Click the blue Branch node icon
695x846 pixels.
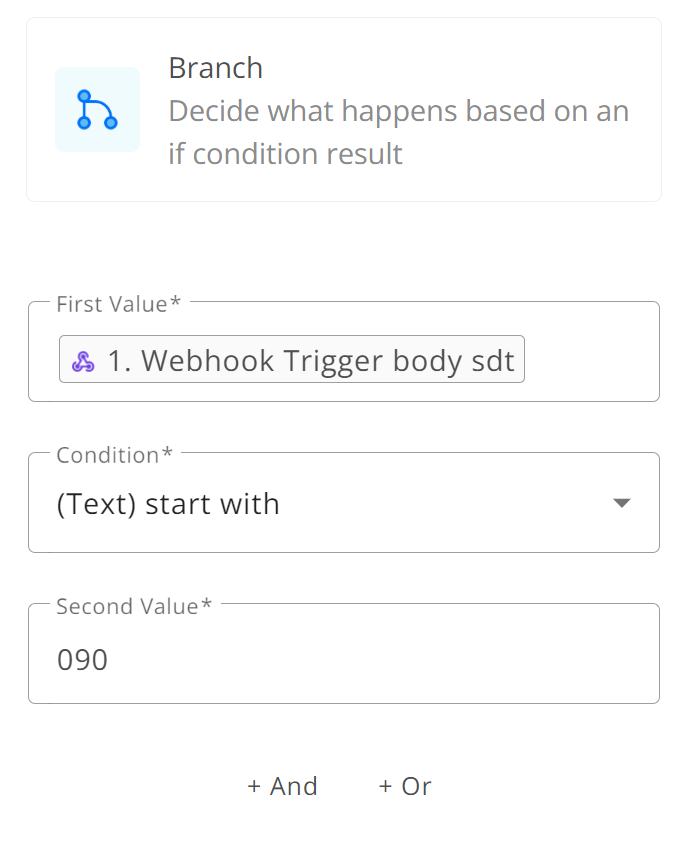pyautogui.click(x=97, y=110)
